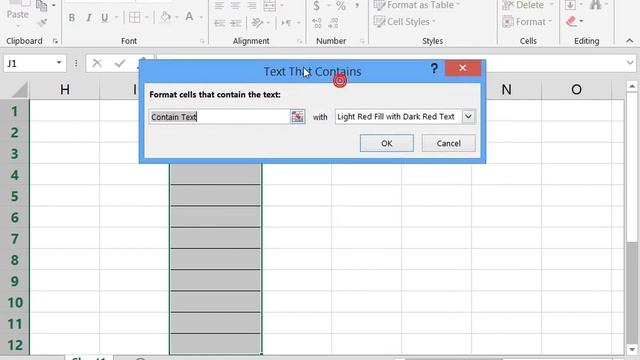This screenshot has height=360, width=640.
Task: Click the Name Box showing J1
Action: coord(29,63)
